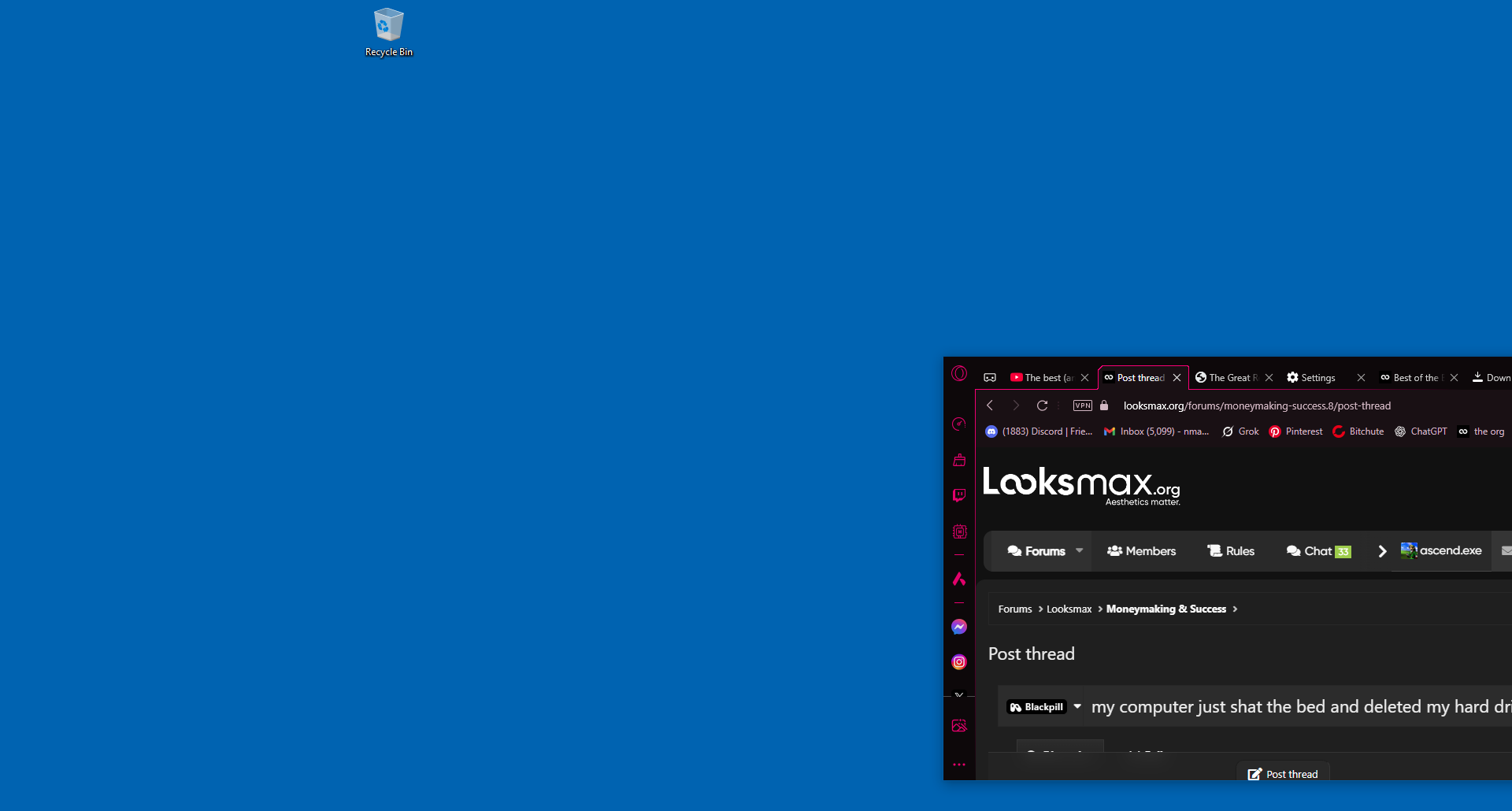Image resolution: width=1512 pixels, height=811 pixels.
Task: Toggle the VPN badge in address bar
Action: (x=1082, y=405)
